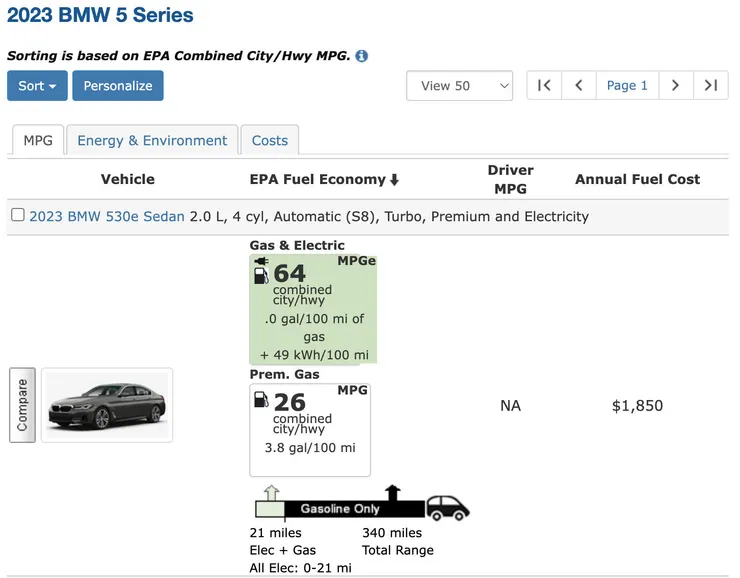The height and width of the screenshot is (578, 740).
Task: Click the fuel pump icon in MPGe box
Action: (261, 276)
